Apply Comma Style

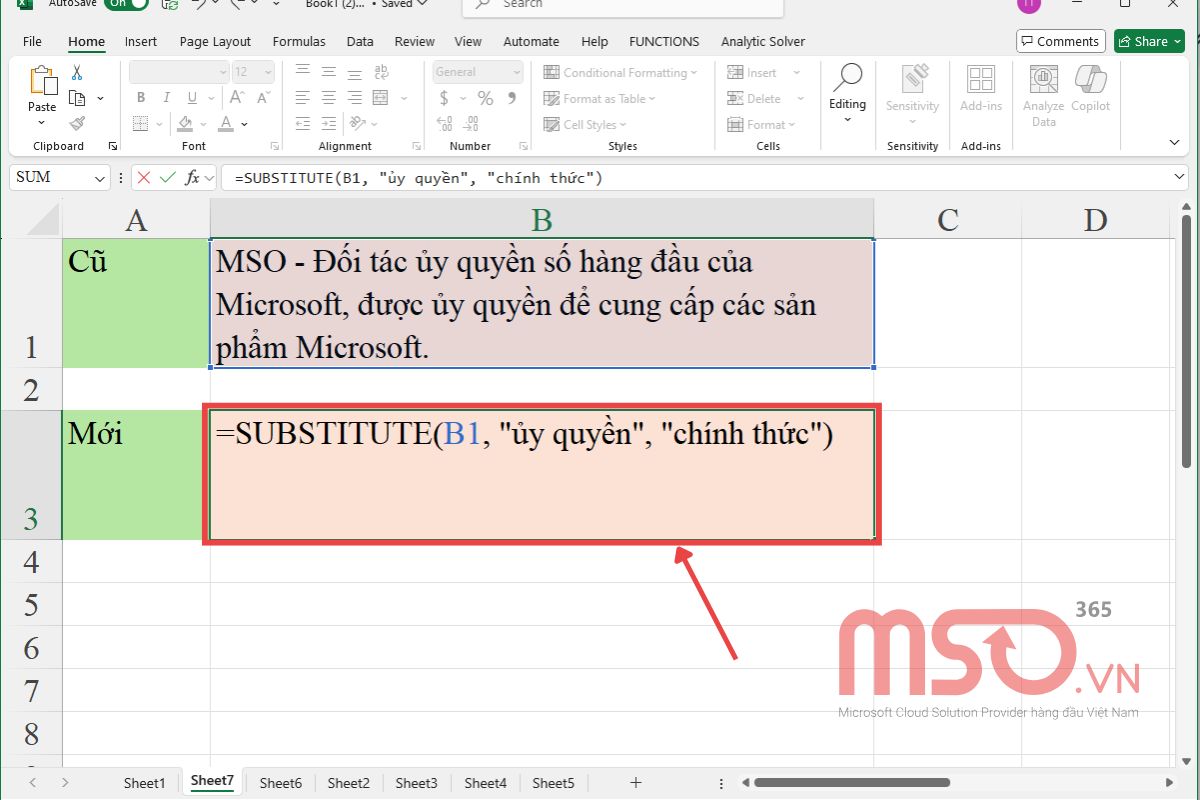coord(511,98)
